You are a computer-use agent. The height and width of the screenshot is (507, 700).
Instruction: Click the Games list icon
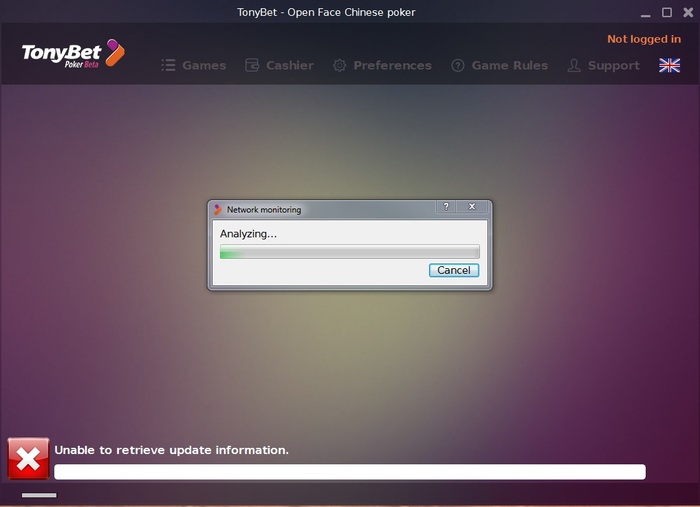pyautogui.click(x=168, y=66)
